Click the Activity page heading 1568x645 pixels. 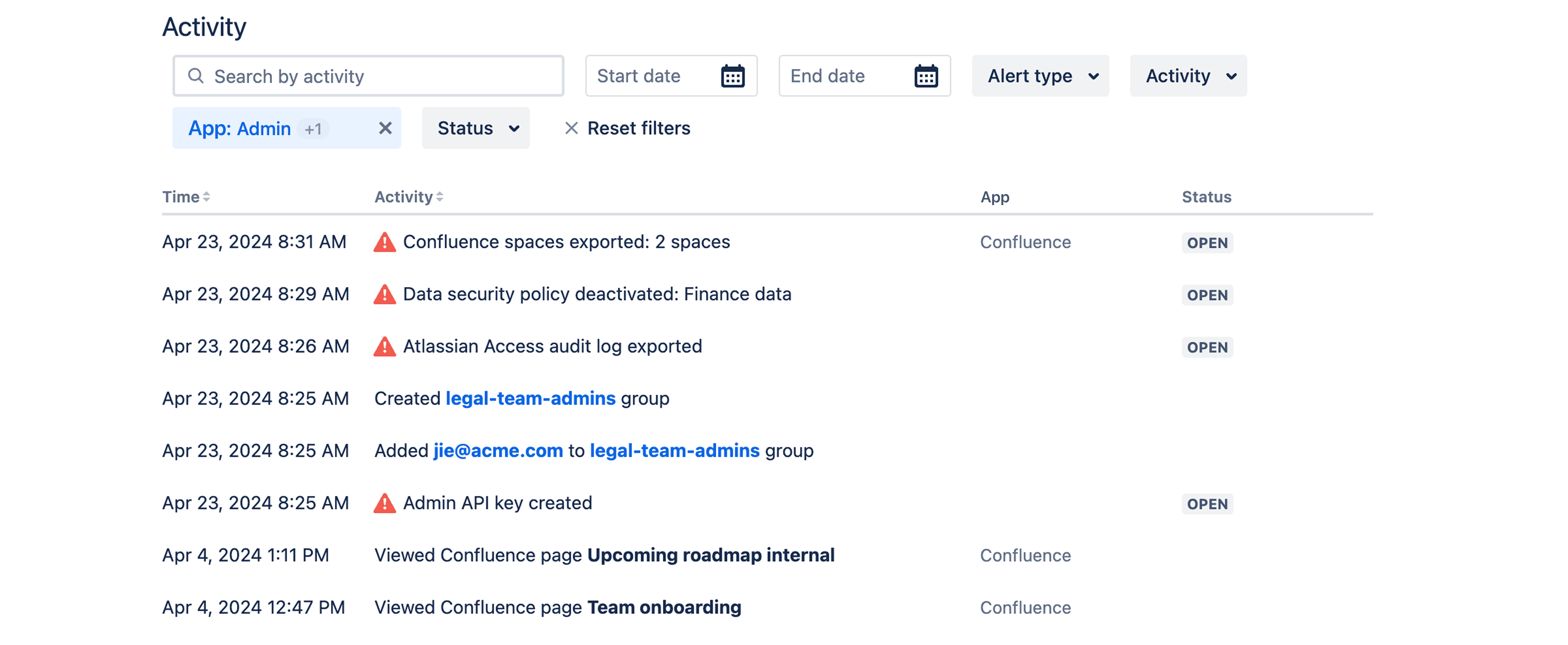coord(204,27)
